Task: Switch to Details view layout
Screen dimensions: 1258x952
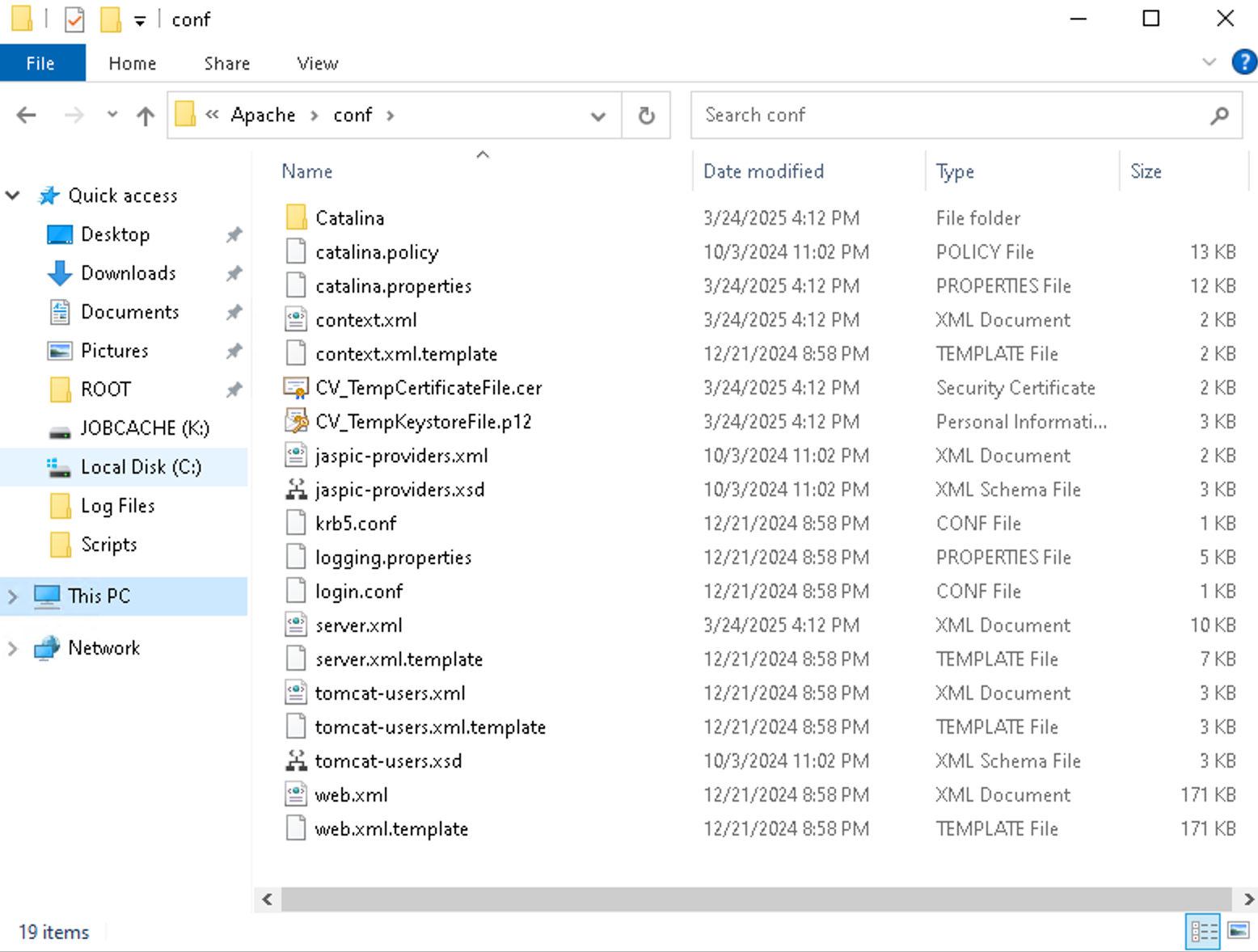Action: pos(1203,932)
